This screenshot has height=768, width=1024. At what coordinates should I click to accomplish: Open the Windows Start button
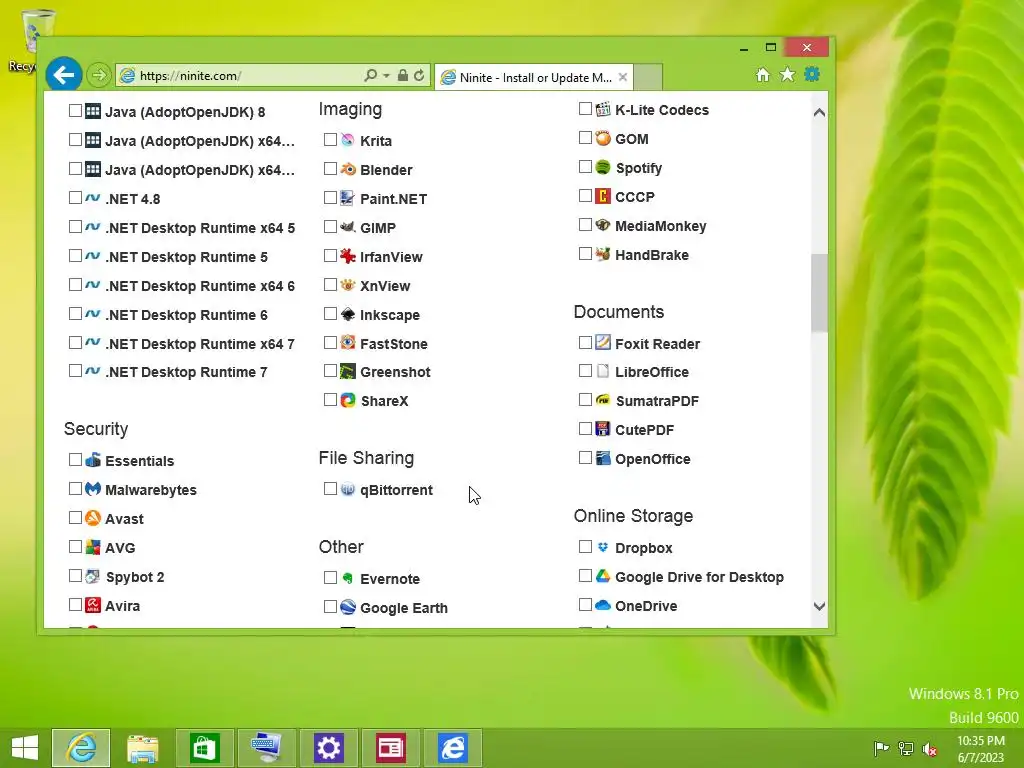tap(25, 748)
